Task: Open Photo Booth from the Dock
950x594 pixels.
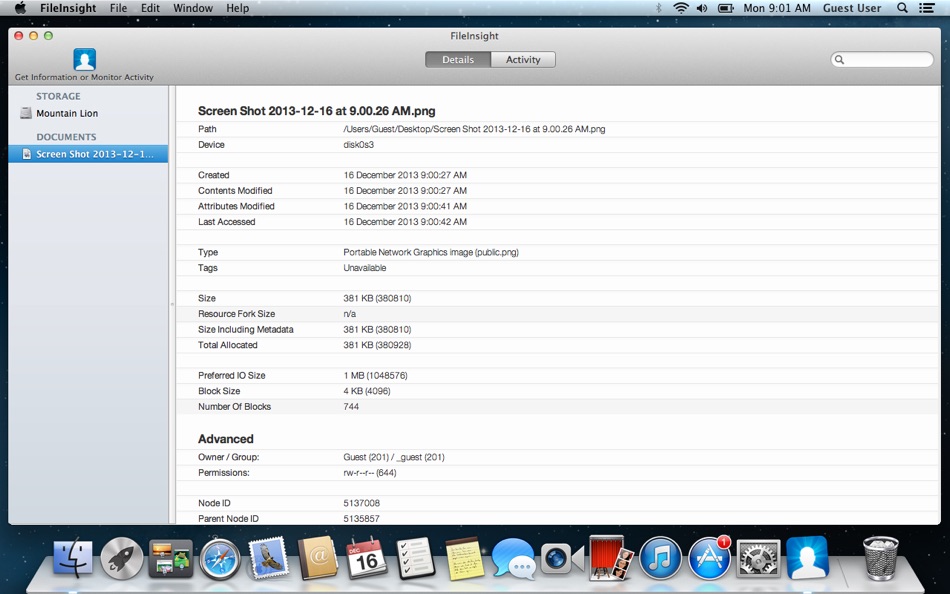Action: 611,558
